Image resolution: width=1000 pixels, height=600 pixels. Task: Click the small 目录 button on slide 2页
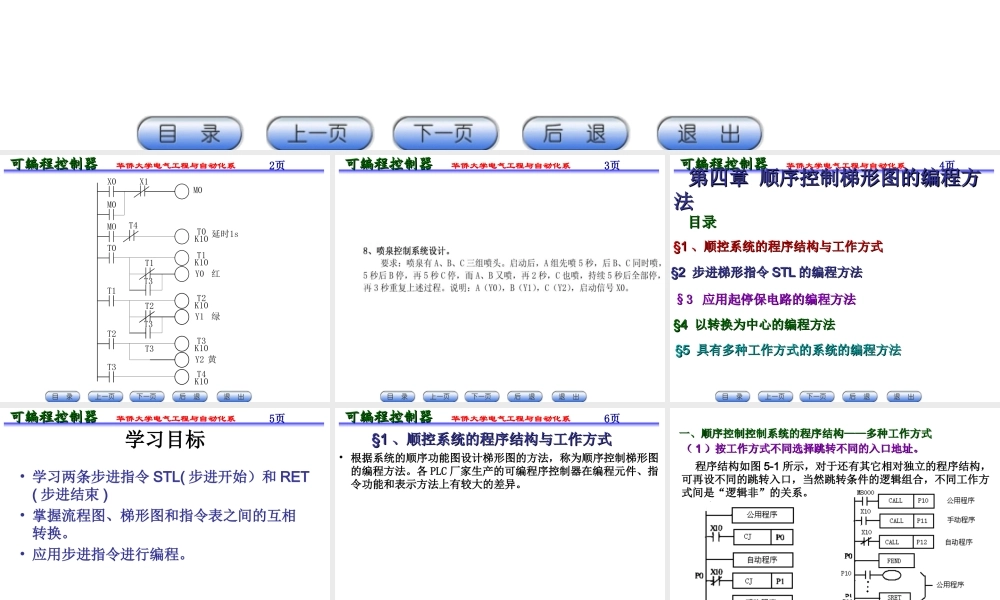coord(62,397)
